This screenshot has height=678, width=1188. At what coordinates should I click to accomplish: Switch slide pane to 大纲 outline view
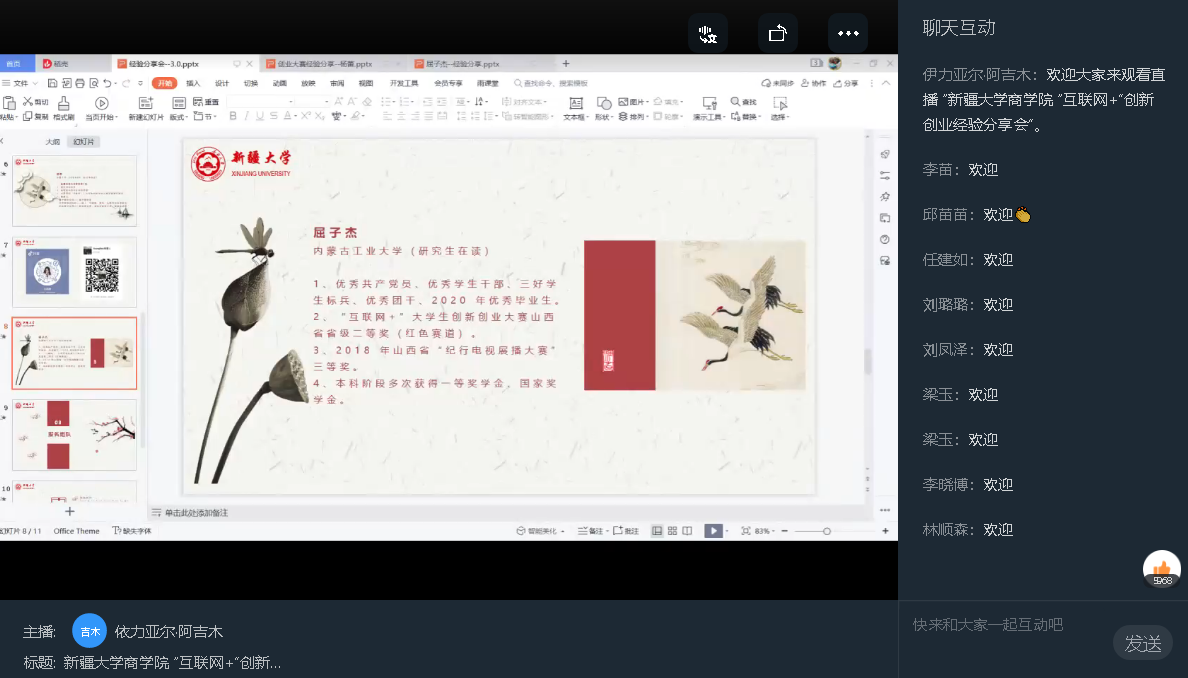coord(52,142)
